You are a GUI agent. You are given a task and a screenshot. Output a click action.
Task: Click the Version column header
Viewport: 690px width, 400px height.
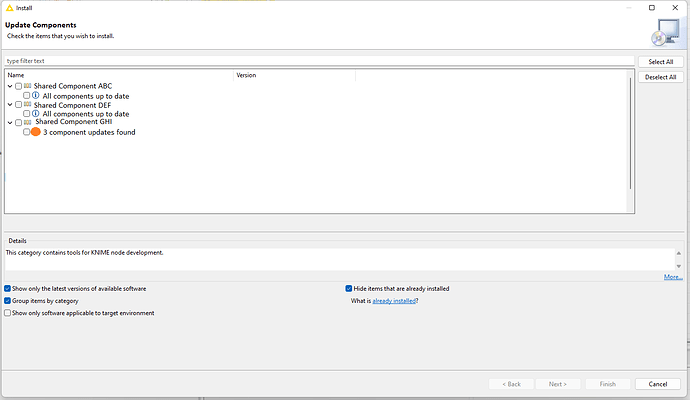[x=294, y=75]
